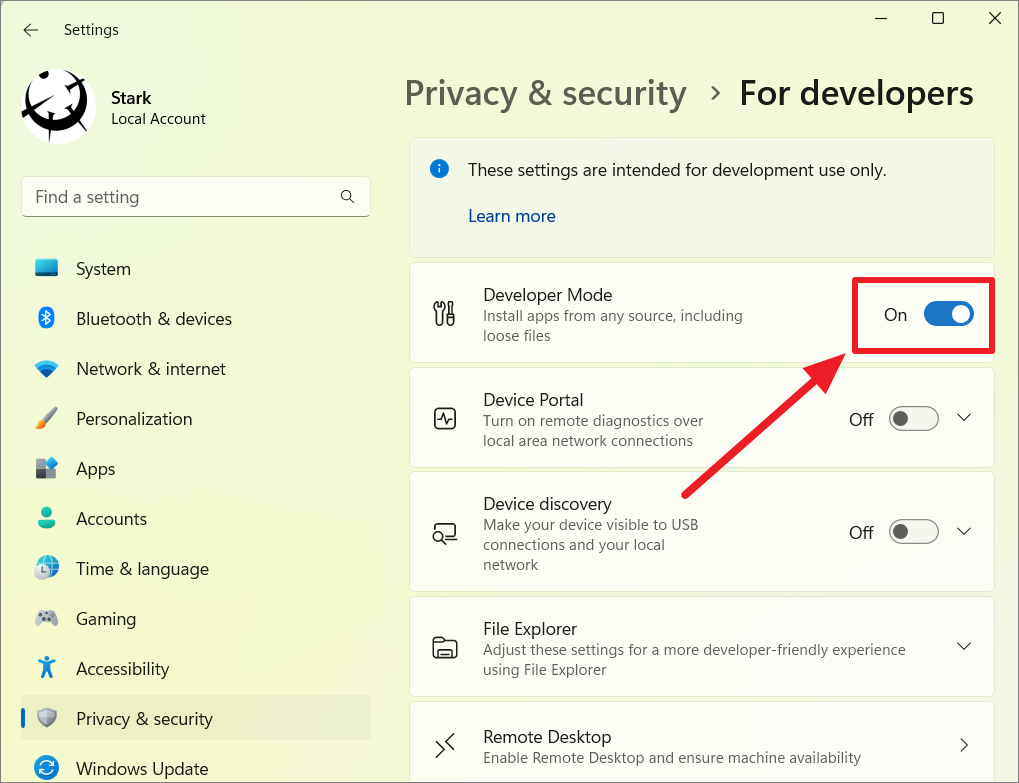Click the File Explorer title text
This screenshot has width=1019, height=783.
(530, 629)
